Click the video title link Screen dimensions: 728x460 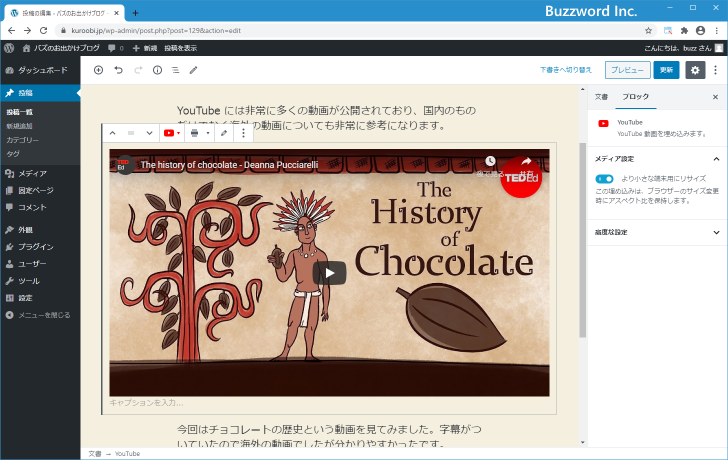click(x=229, y=165)
